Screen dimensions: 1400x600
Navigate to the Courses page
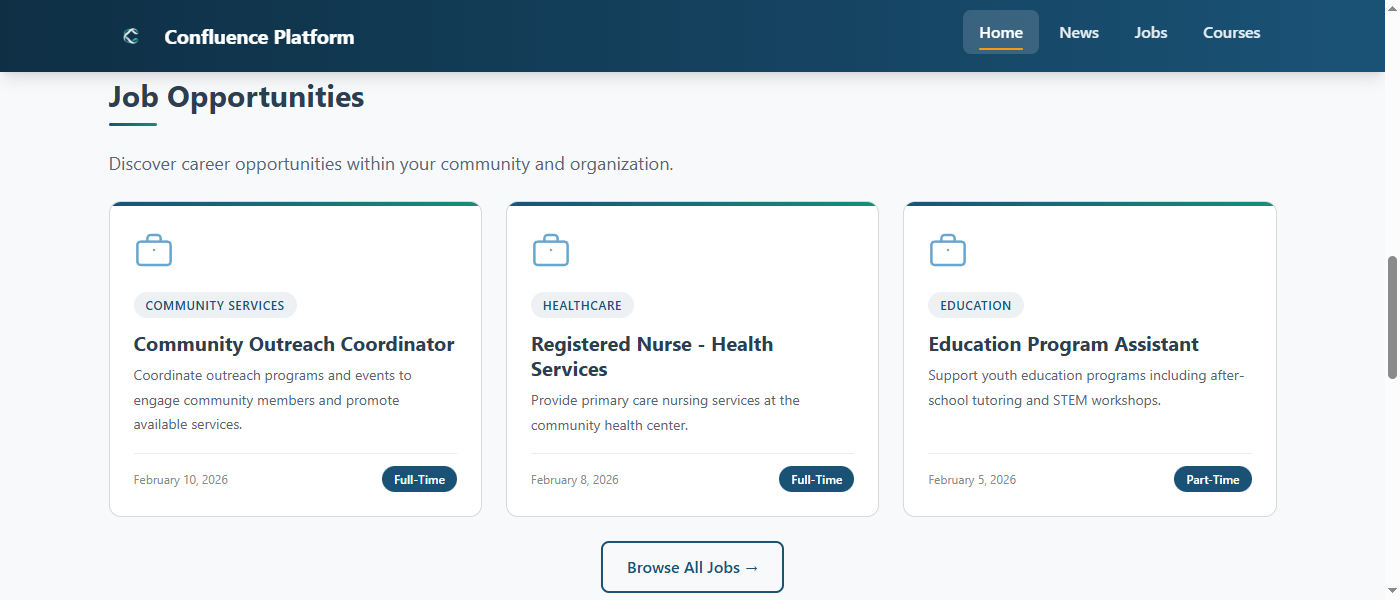pos(1231,32)
